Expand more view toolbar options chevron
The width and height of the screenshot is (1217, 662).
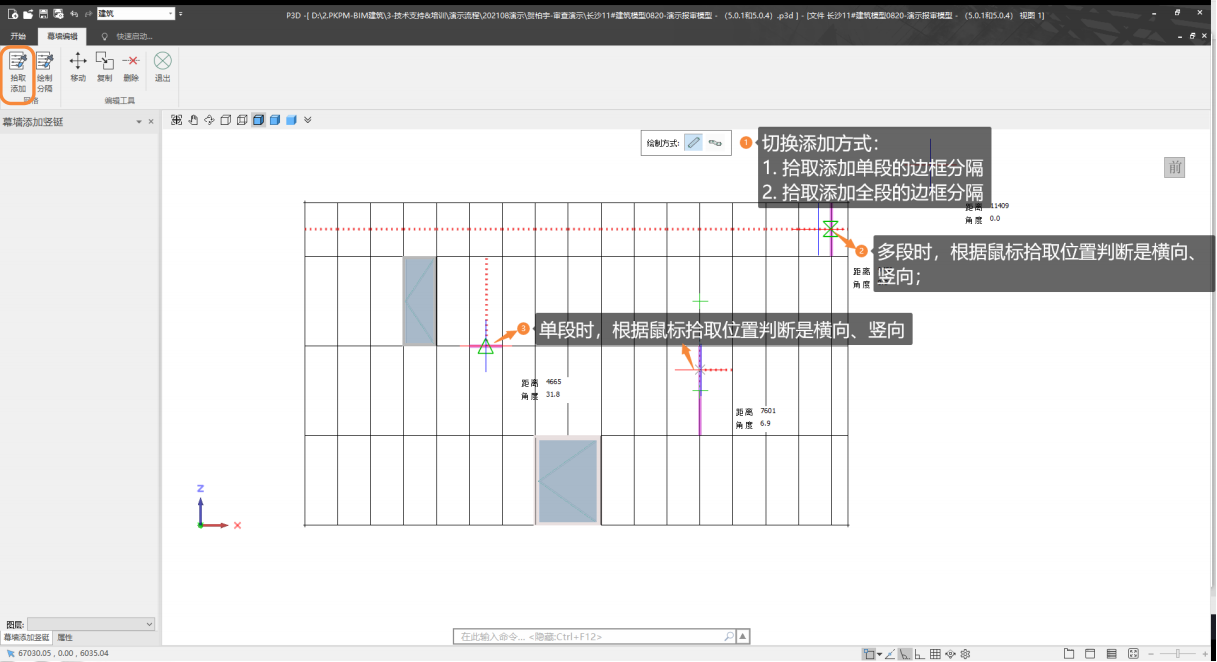pyautogui.click(x=308, y=120)
